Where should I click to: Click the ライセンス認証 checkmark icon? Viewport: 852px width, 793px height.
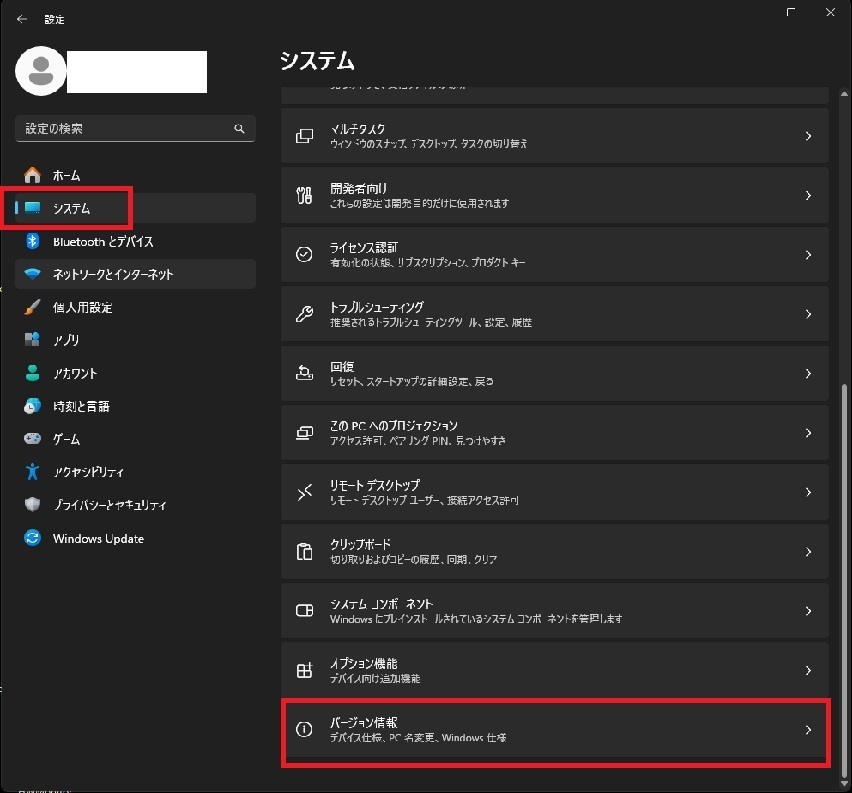[x=304, y=254]
